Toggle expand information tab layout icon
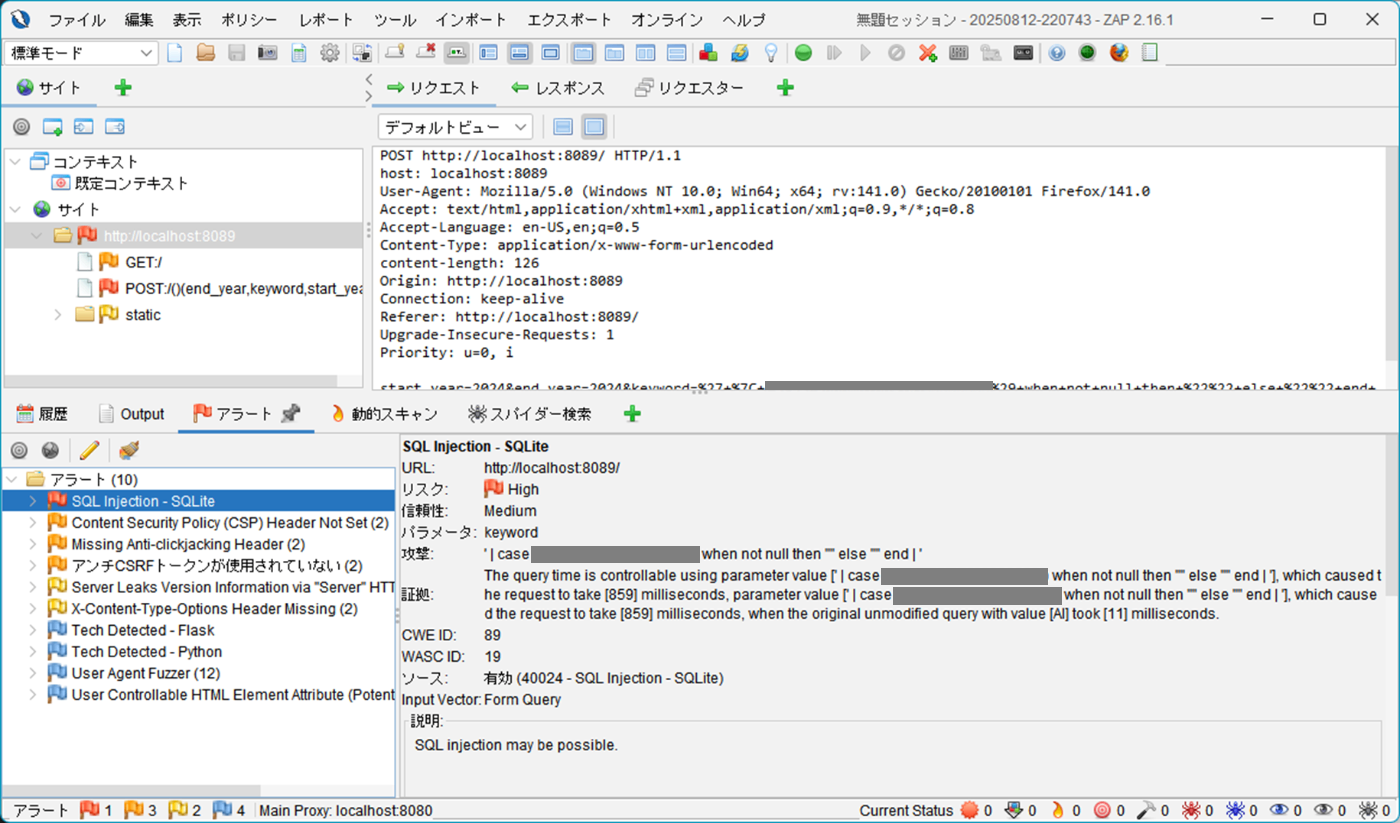 coord(519,53)
